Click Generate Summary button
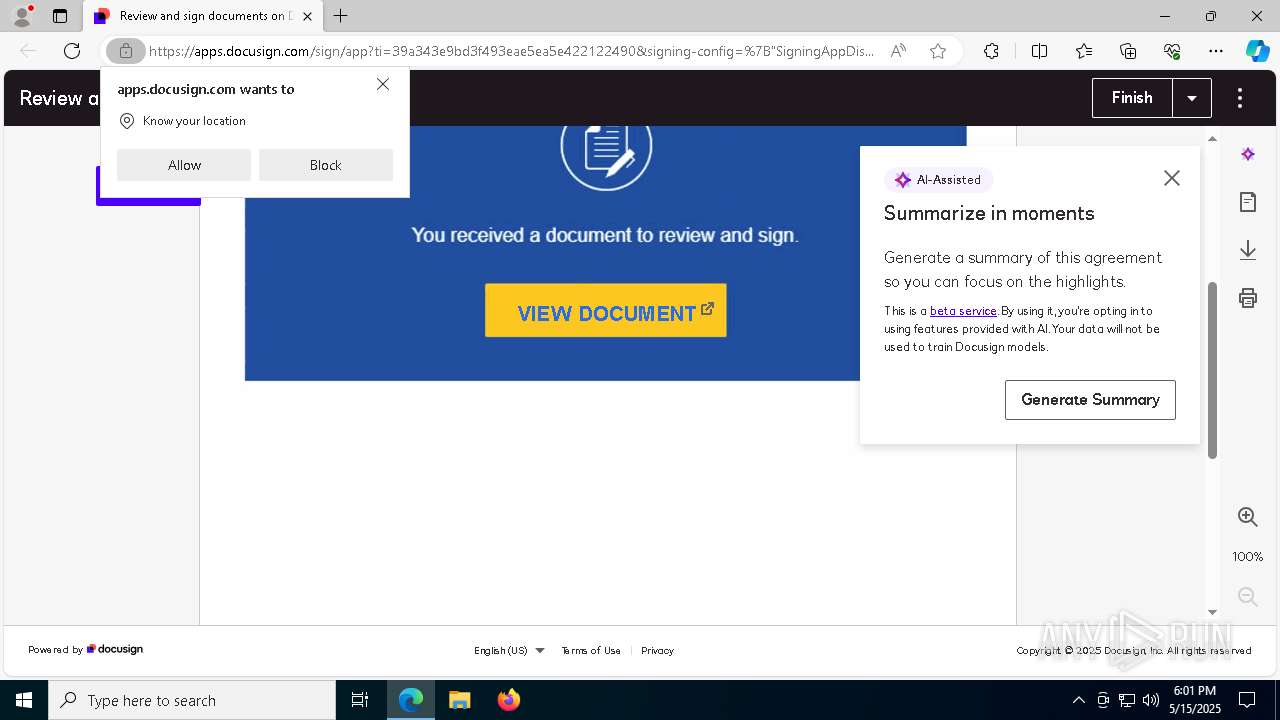The width and height of the screenshot is (1280, 720). pyautogui.click(x=1090, y=400)
